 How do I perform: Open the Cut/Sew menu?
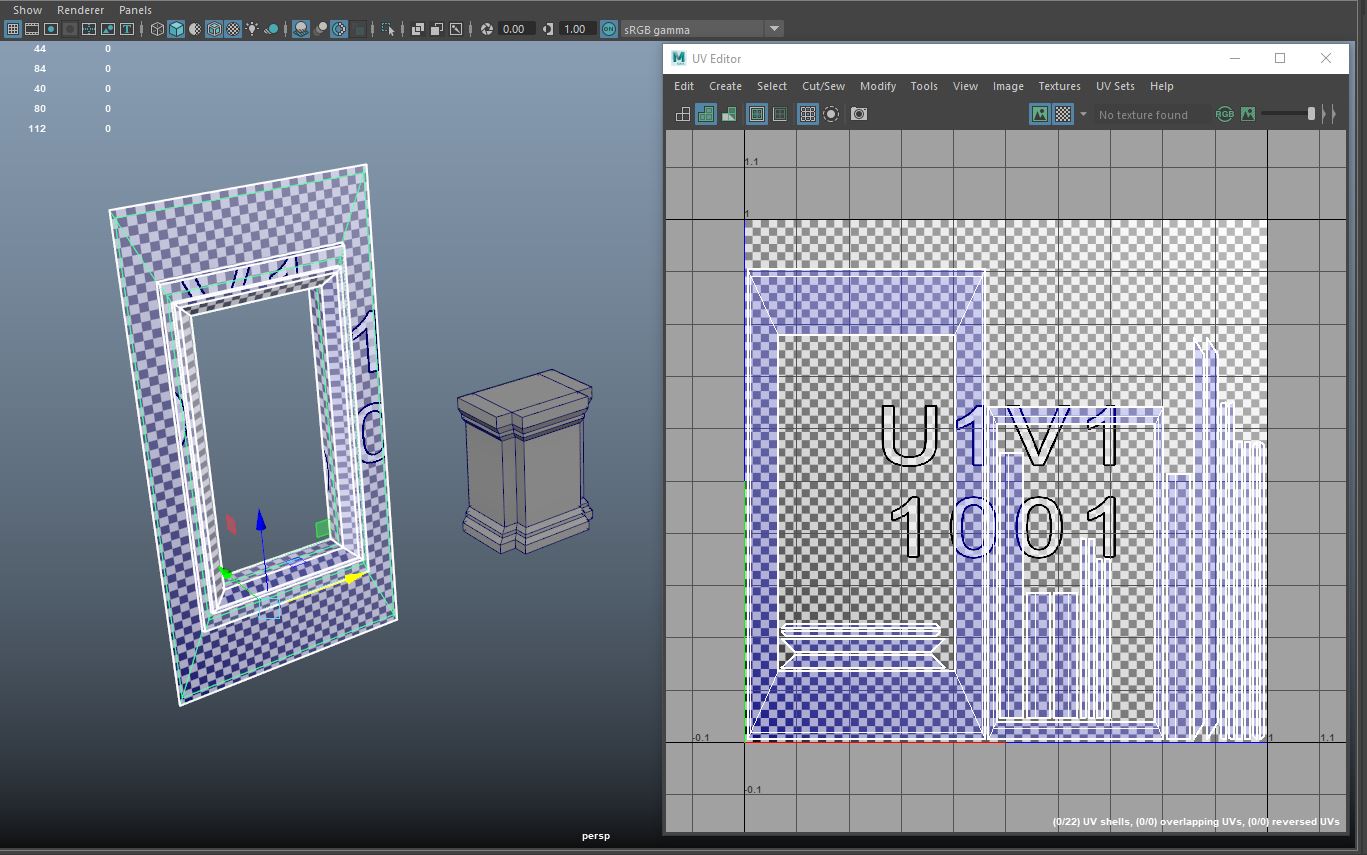(x=823, y=86)
